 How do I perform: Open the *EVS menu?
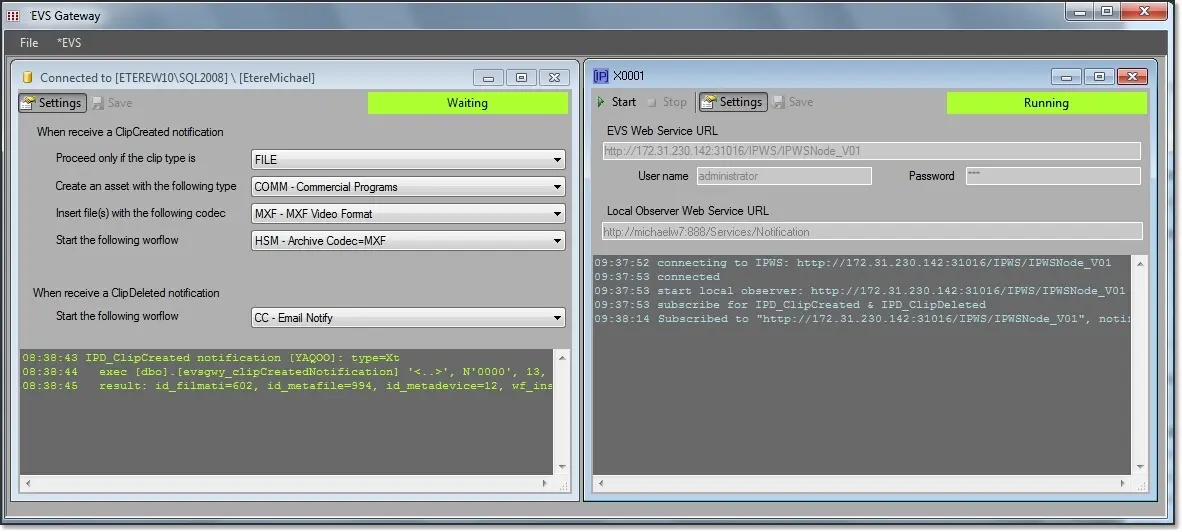click(x=69, y=43)
